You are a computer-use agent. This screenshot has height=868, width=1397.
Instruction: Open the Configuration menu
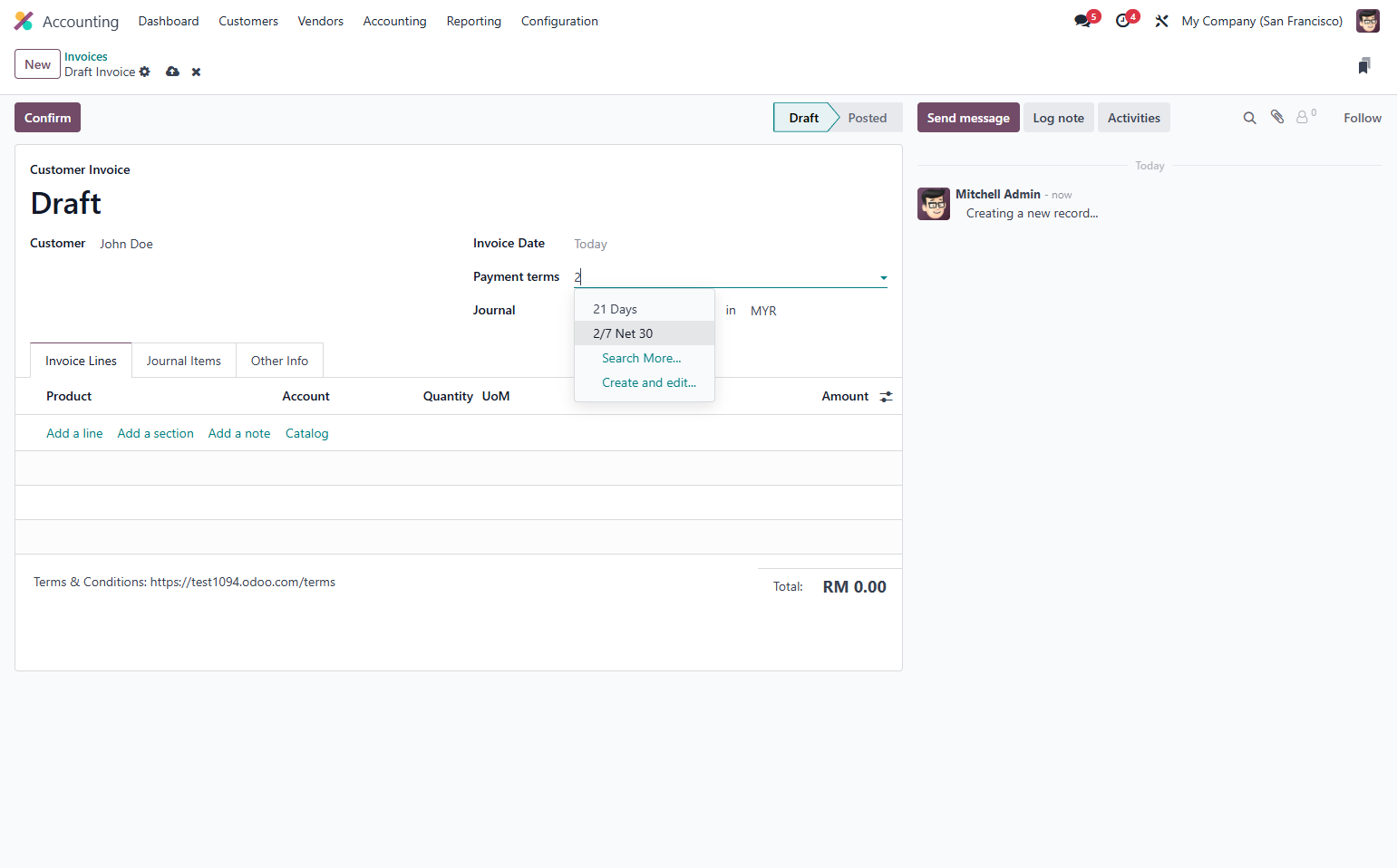tap(559, 21)
